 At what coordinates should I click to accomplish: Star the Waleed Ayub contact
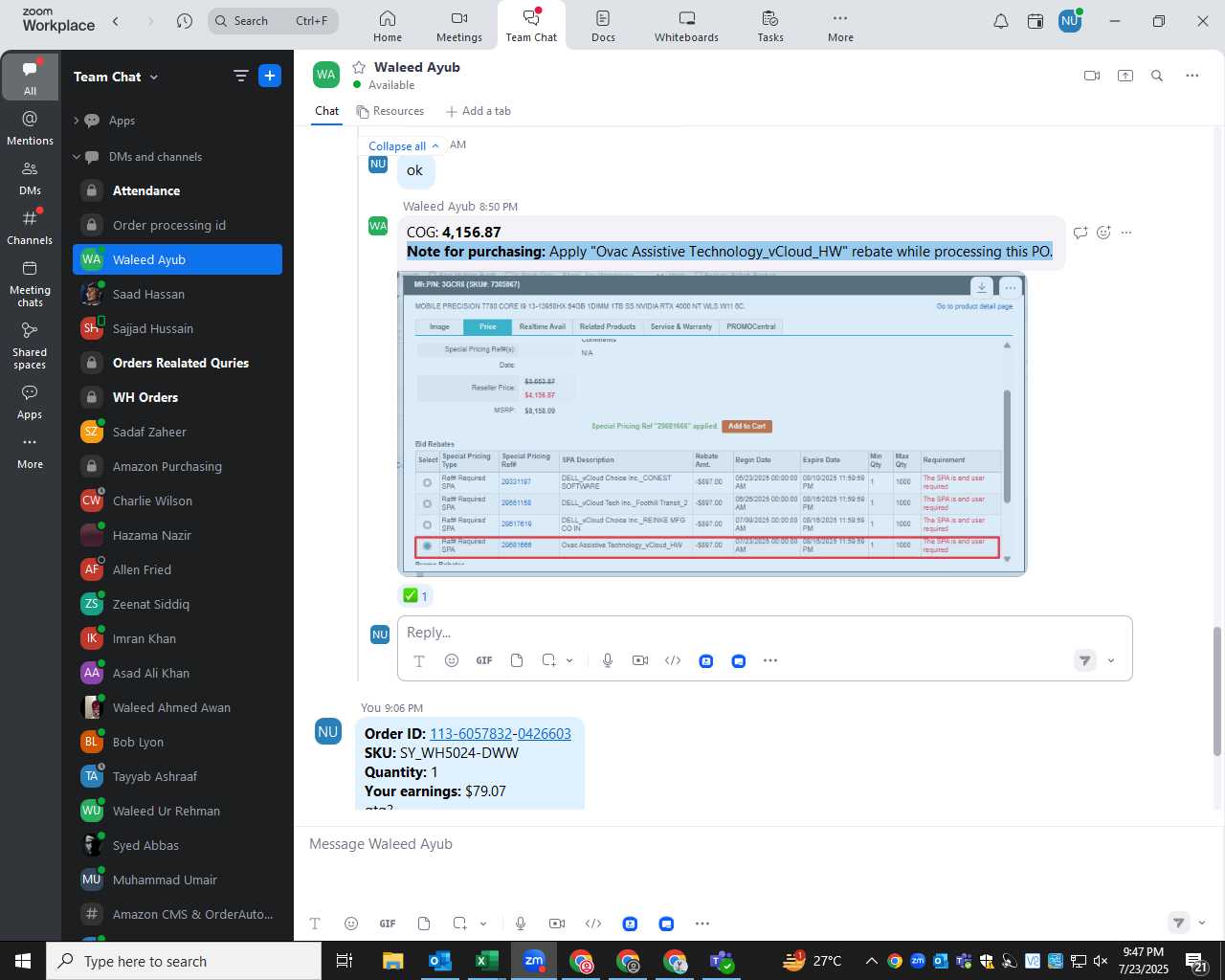(359, 67)
